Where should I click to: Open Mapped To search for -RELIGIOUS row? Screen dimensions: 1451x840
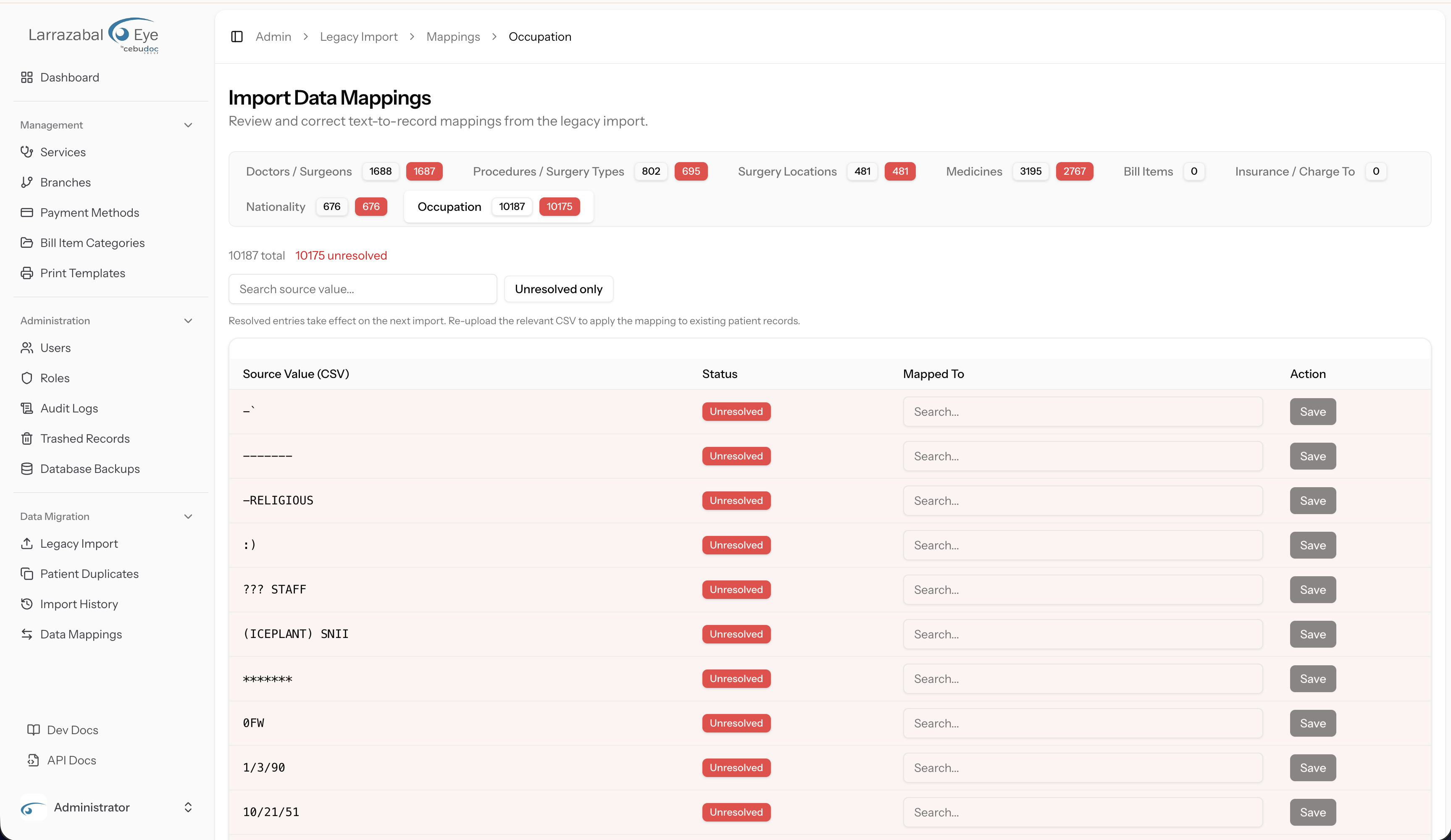coord(1083,501)
